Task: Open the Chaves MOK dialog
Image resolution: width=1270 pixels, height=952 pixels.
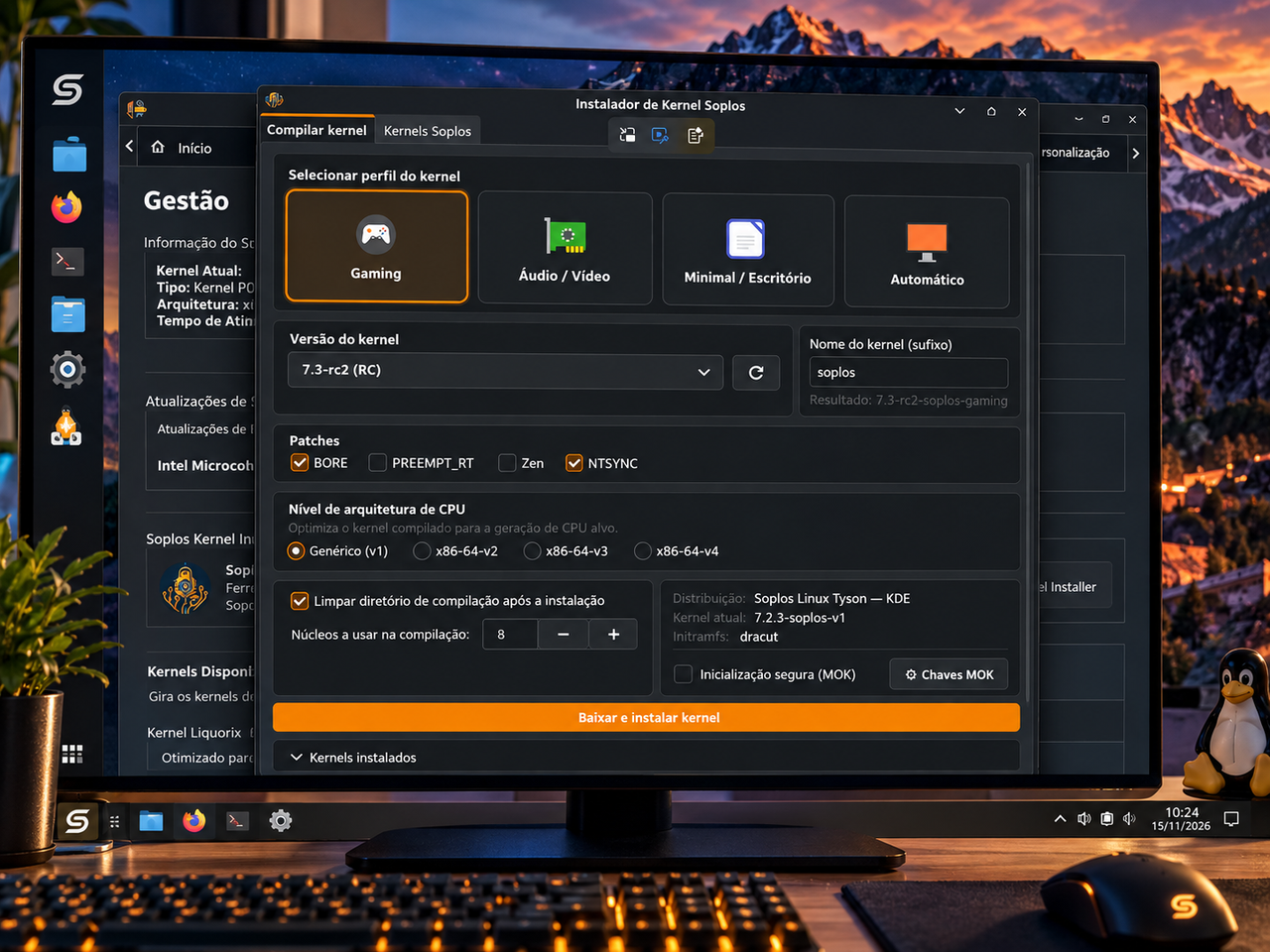Action: (950, 674)
